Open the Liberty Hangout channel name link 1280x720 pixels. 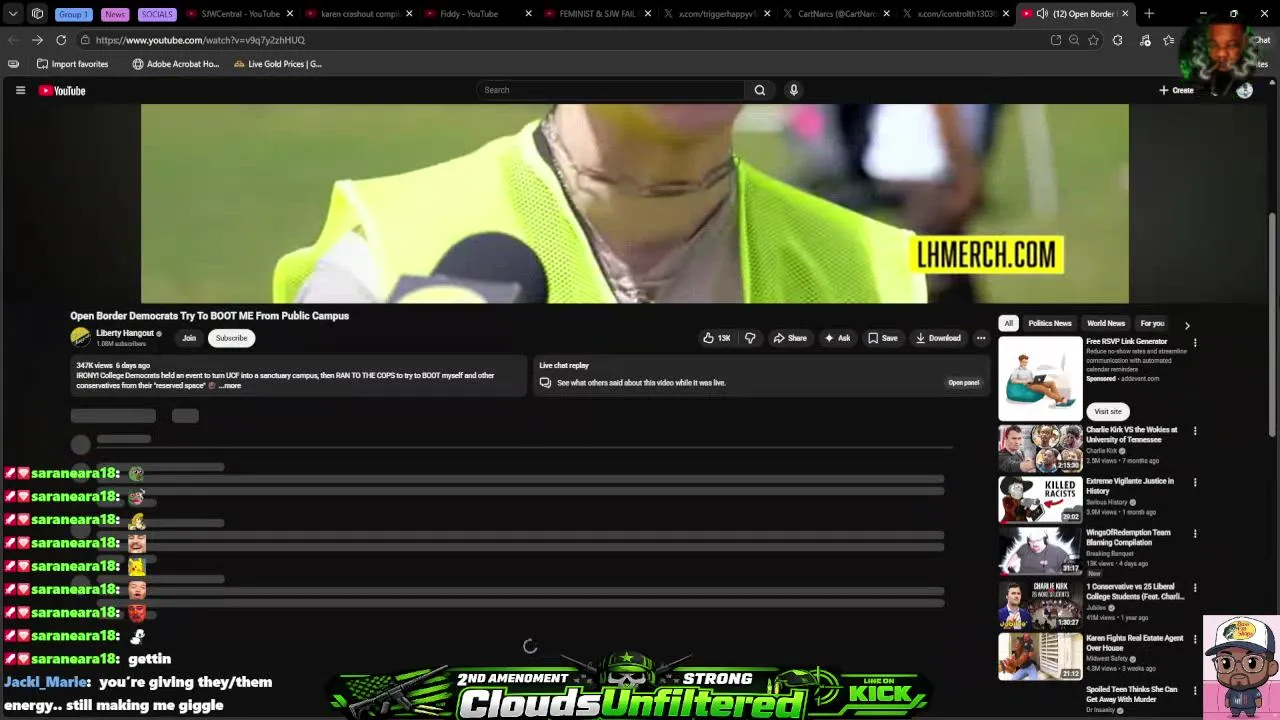click(x=125, y=333)
